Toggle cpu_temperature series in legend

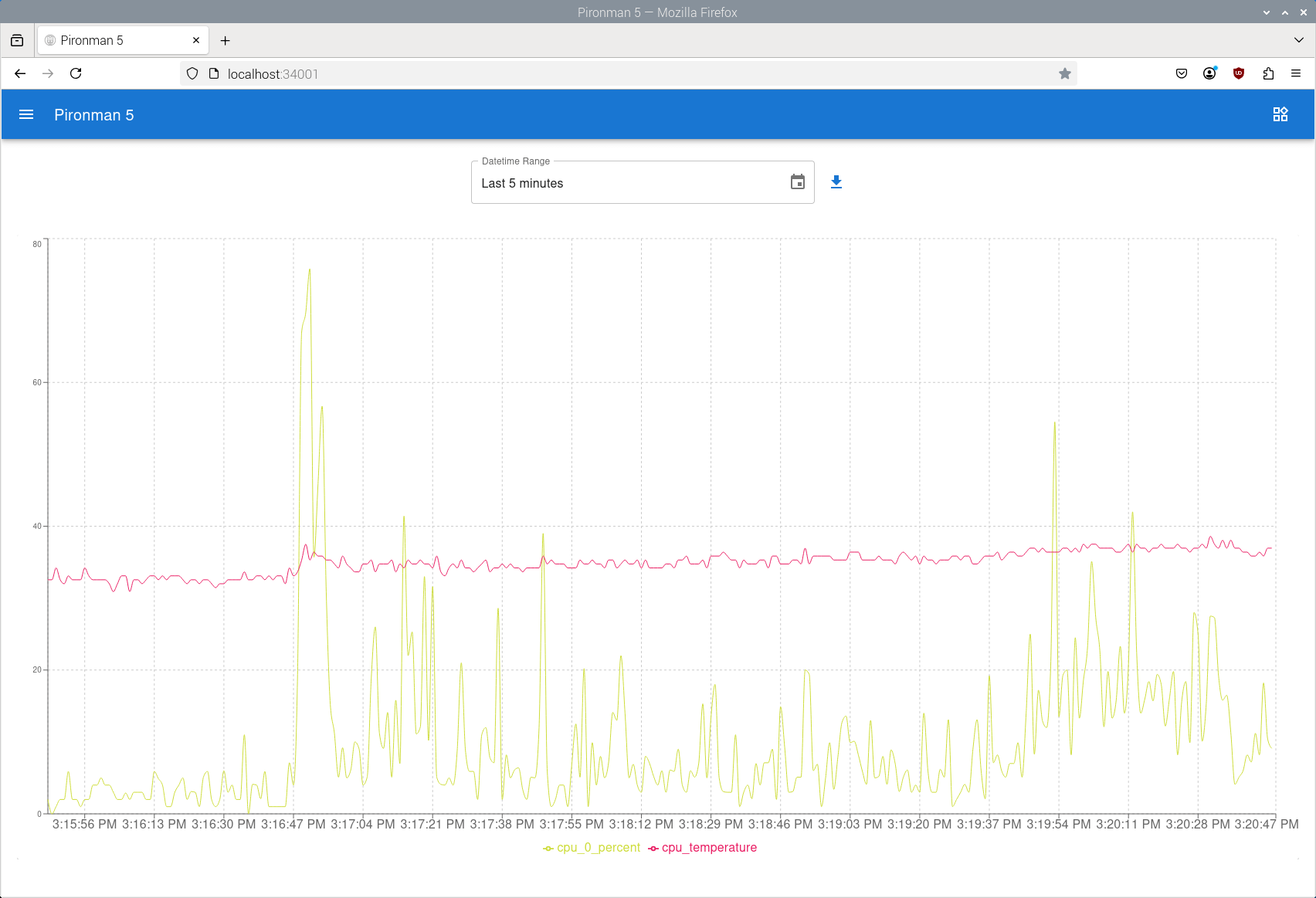click(703, 848)
